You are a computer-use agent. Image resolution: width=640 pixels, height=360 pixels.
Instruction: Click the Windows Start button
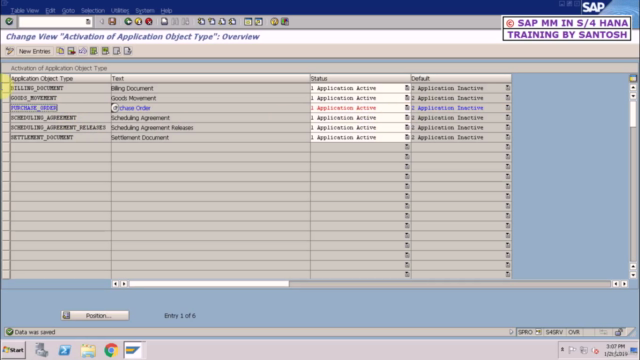(x=13, y=350)
